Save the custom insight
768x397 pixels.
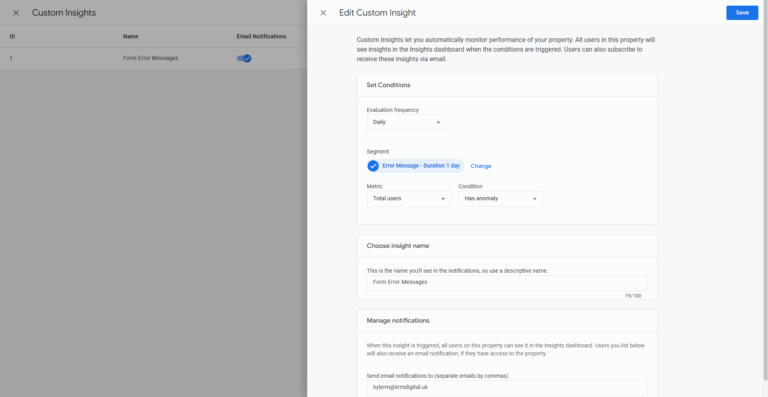tap(742, 13)
